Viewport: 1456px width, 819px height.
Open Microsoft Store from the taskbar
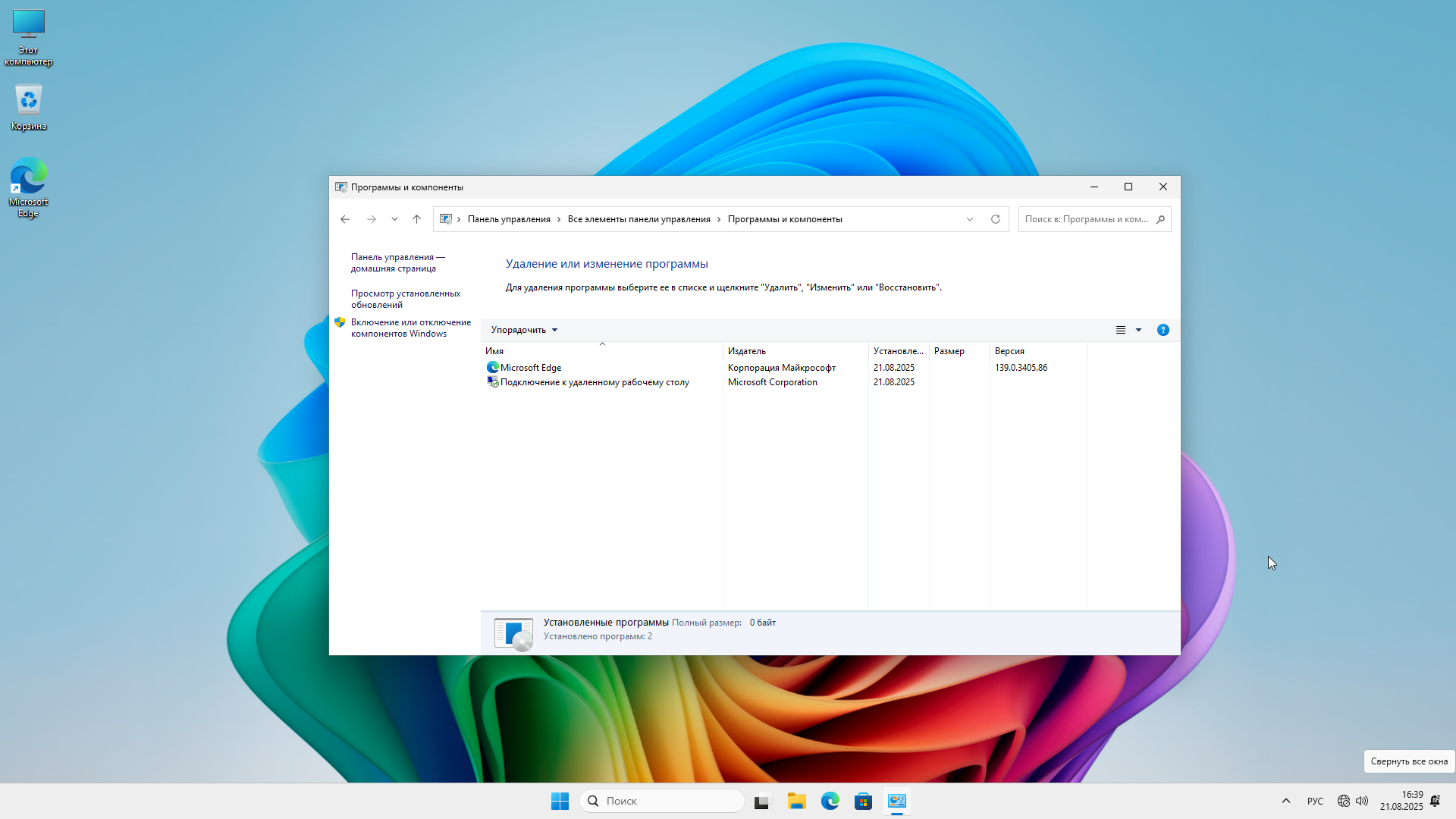pos(863,802)
